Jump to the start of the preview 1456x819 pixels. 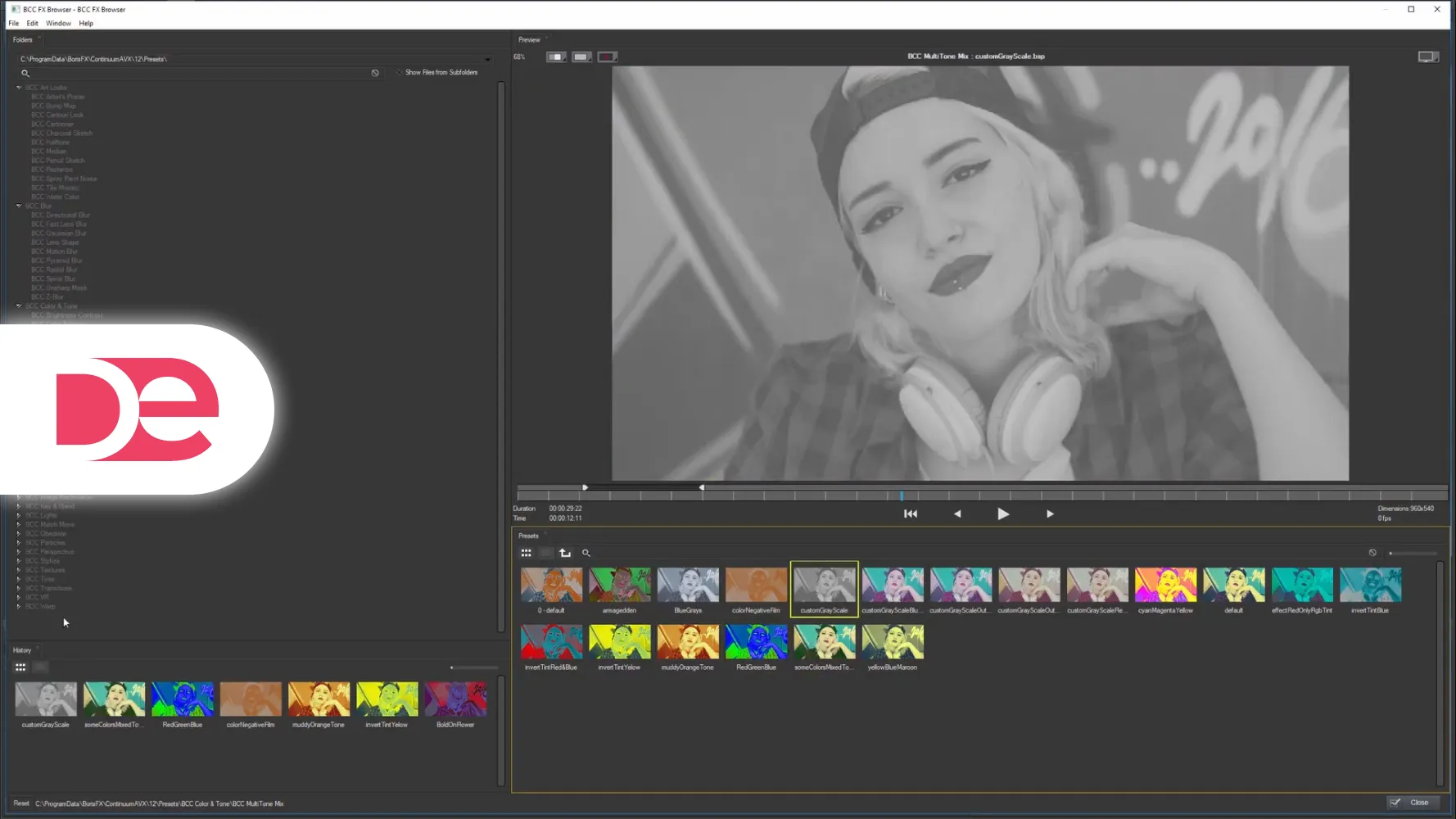pyautogui.click(x=911, y=514)
